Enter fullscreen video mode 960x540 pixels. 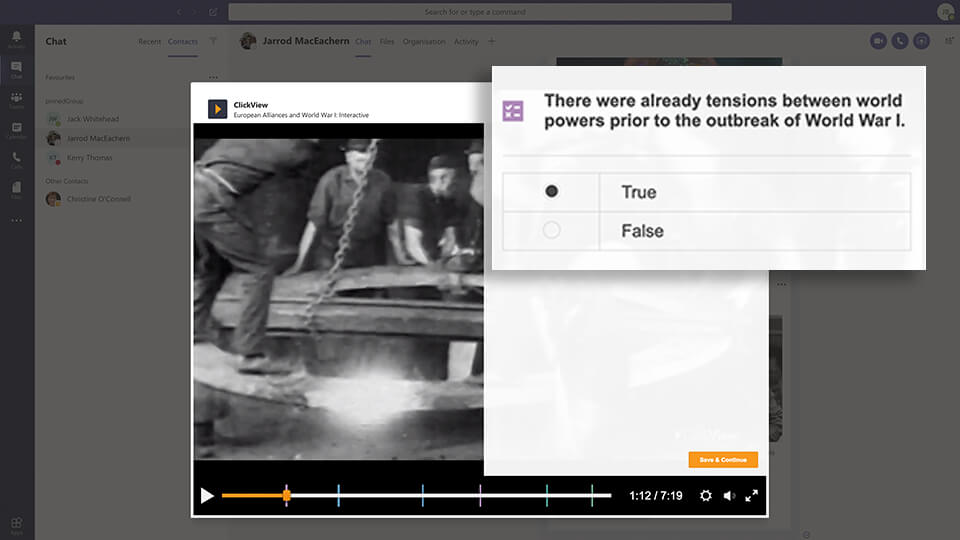(752, 496)
